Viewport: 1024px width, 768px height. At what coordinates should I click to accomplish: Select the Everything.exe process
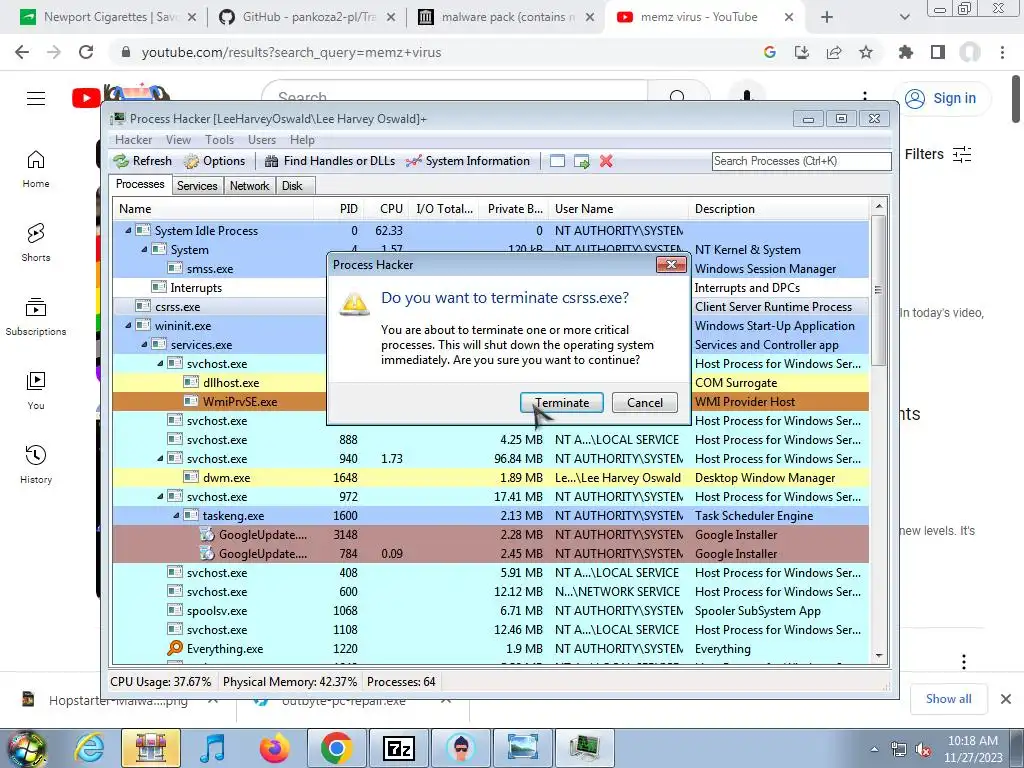(x=490, y=648)
